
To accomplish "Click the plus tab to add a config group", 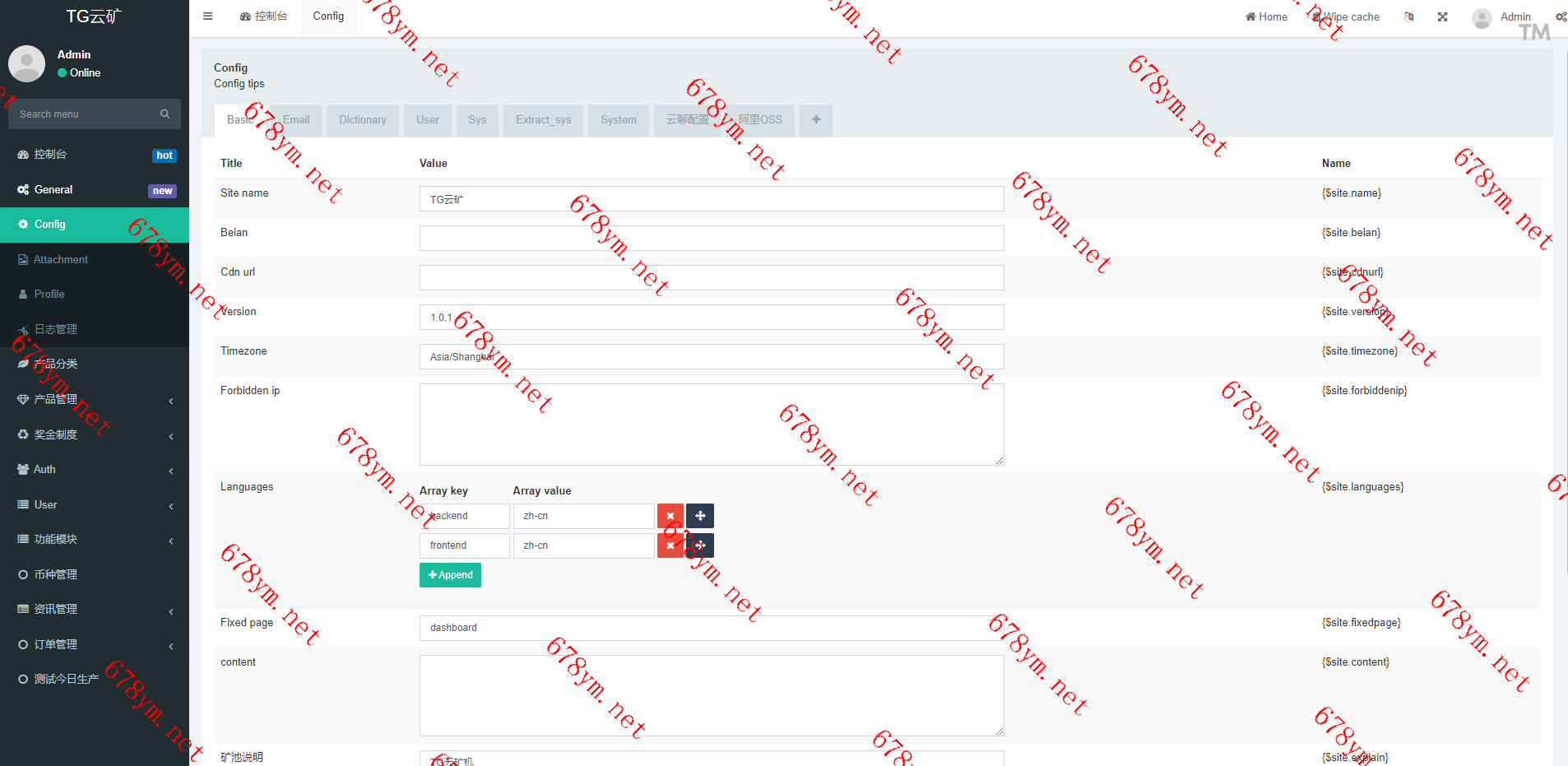I will point(816,120).
